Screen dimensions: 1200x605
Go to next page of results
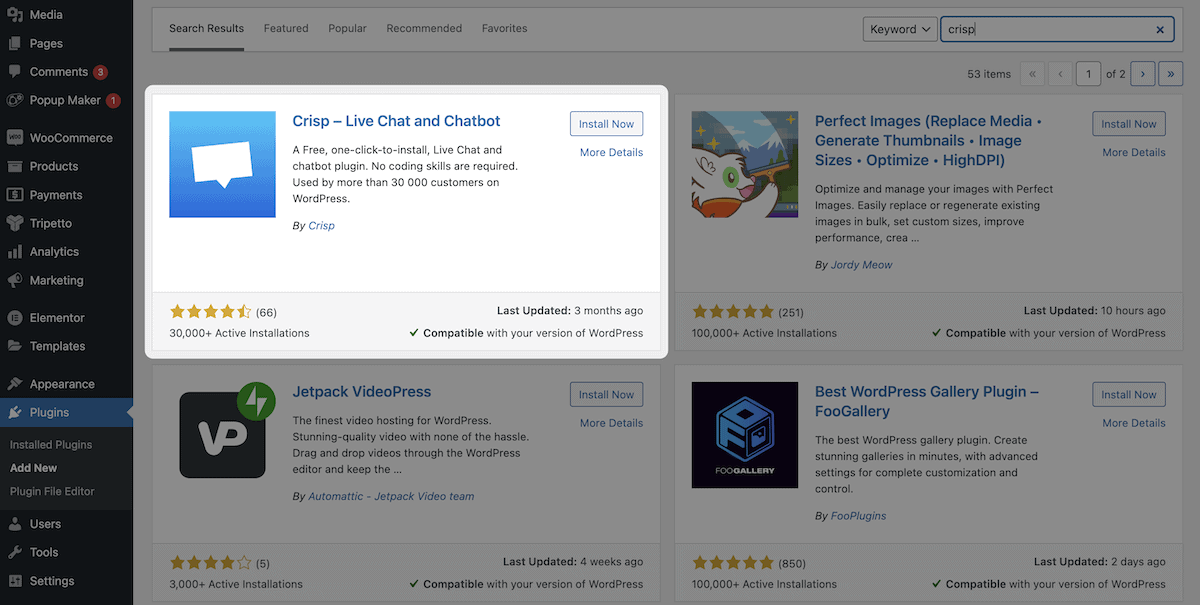[1143, 73]
